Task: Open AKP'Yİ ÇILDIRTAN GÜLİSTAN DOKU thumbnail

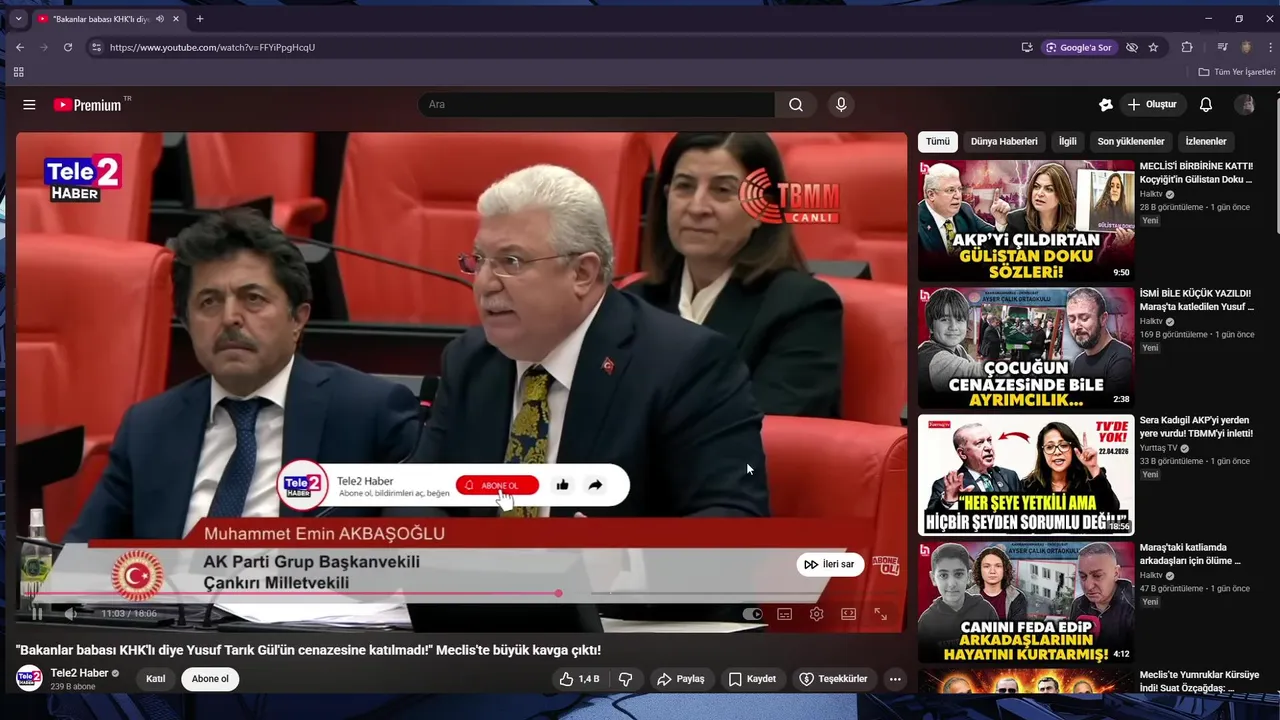Action: tap(1026, 220)
